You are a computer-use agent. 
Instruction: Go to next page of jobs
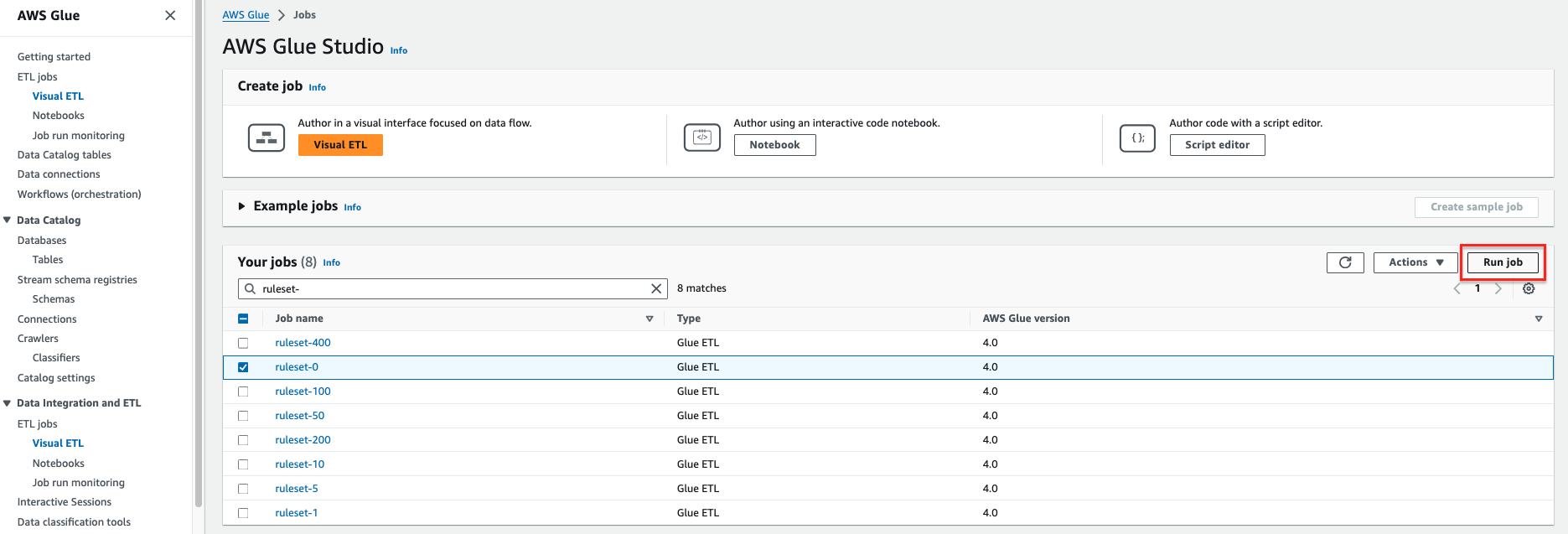click(x=1498, y=288)
